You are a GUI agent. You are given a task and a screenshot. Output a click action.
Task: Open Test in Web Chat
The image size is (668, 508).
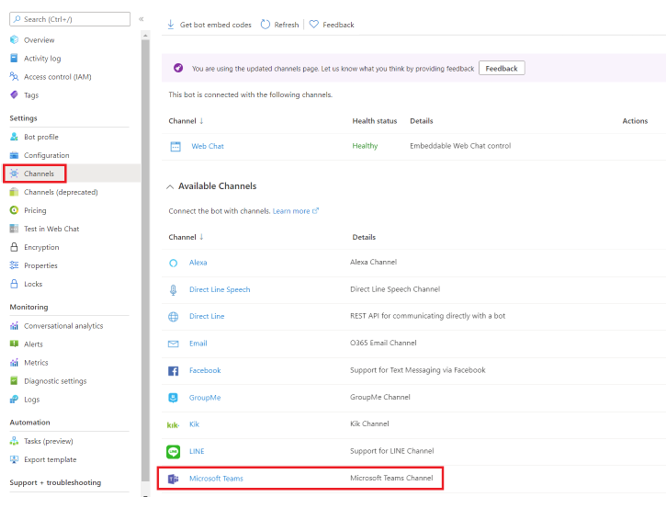[52, 229]
